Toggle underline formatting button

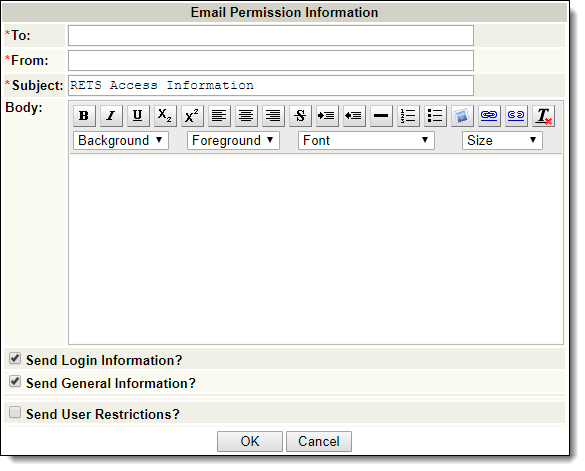138,116
